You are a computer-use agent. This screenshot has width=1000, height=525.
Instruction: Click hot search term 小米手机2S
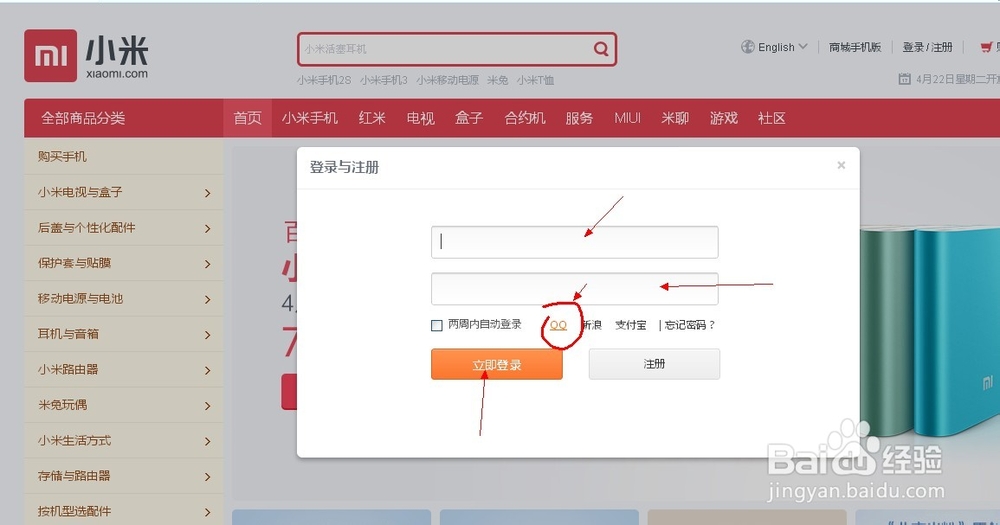click(x=324, y=80)
